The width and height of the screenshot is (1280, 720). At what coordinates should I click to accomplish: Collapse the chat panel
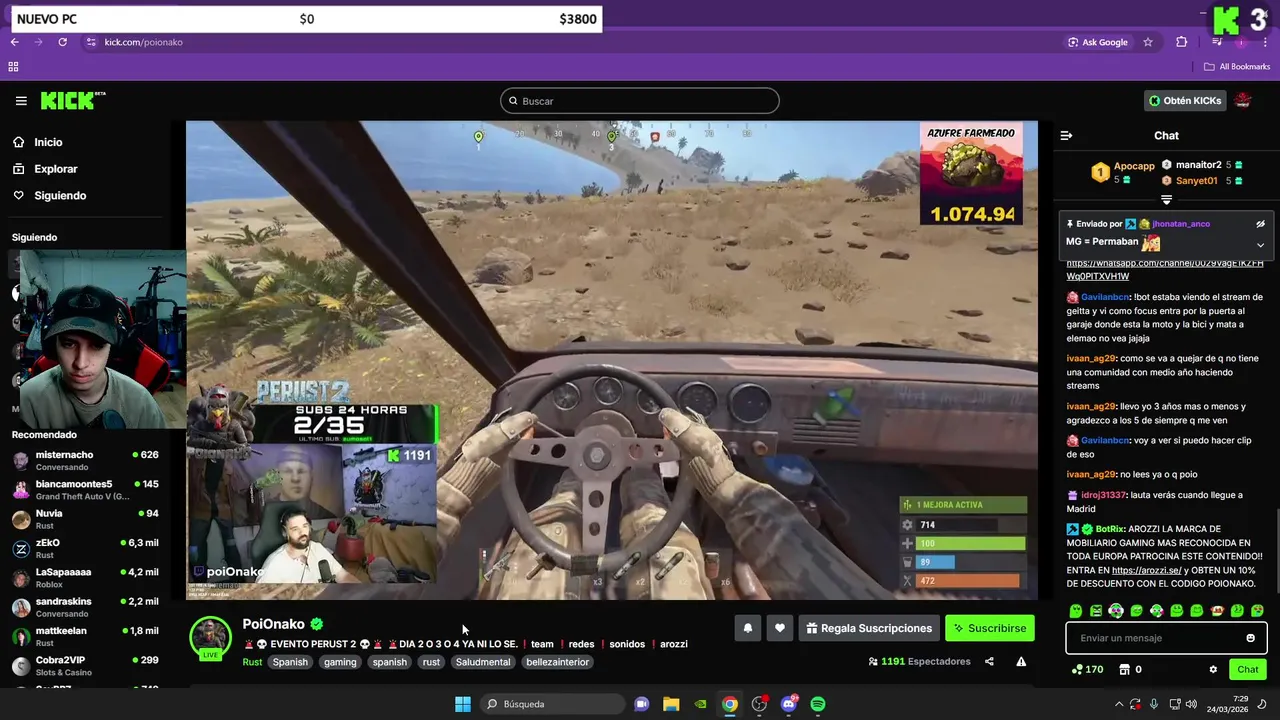pos(1066,135)
